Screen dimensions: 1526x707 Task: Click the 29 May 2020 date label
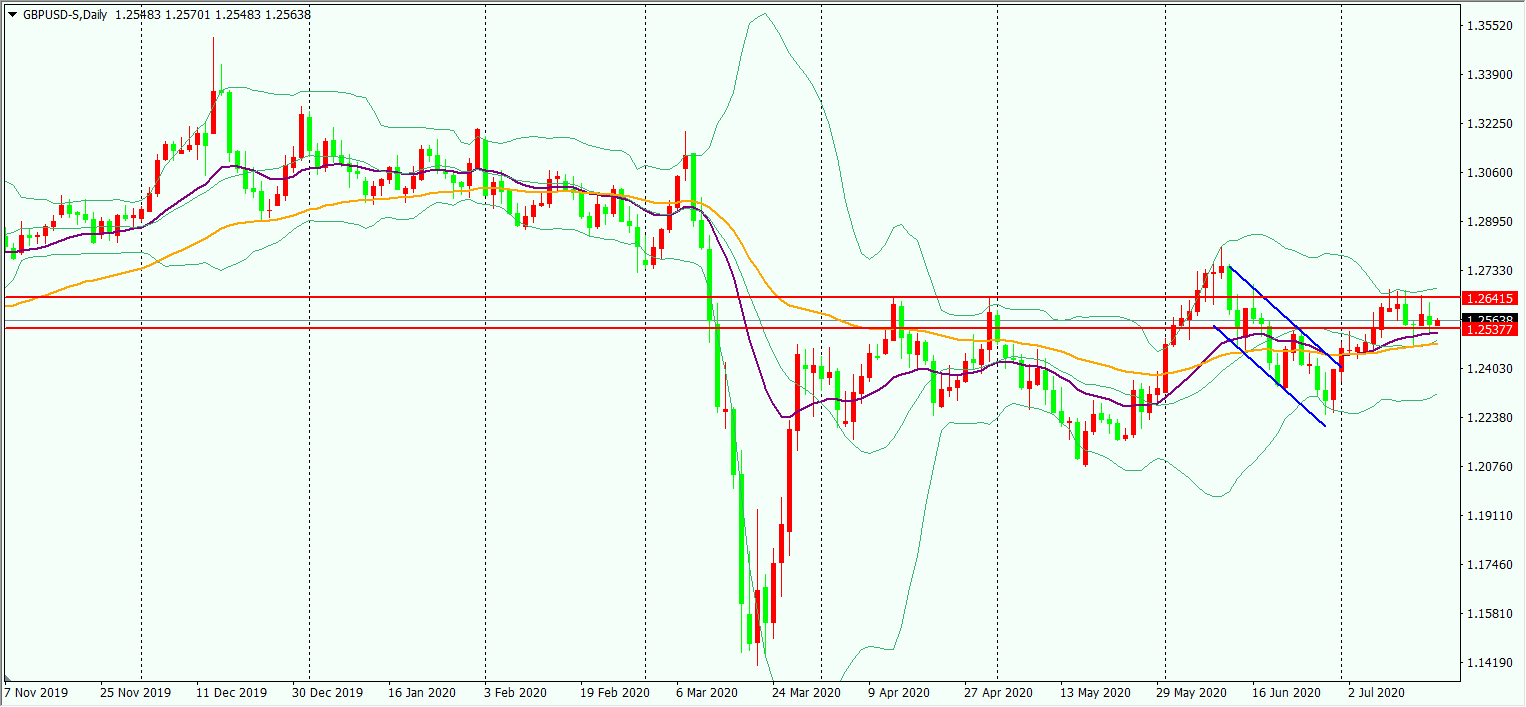pos(1191,693)
